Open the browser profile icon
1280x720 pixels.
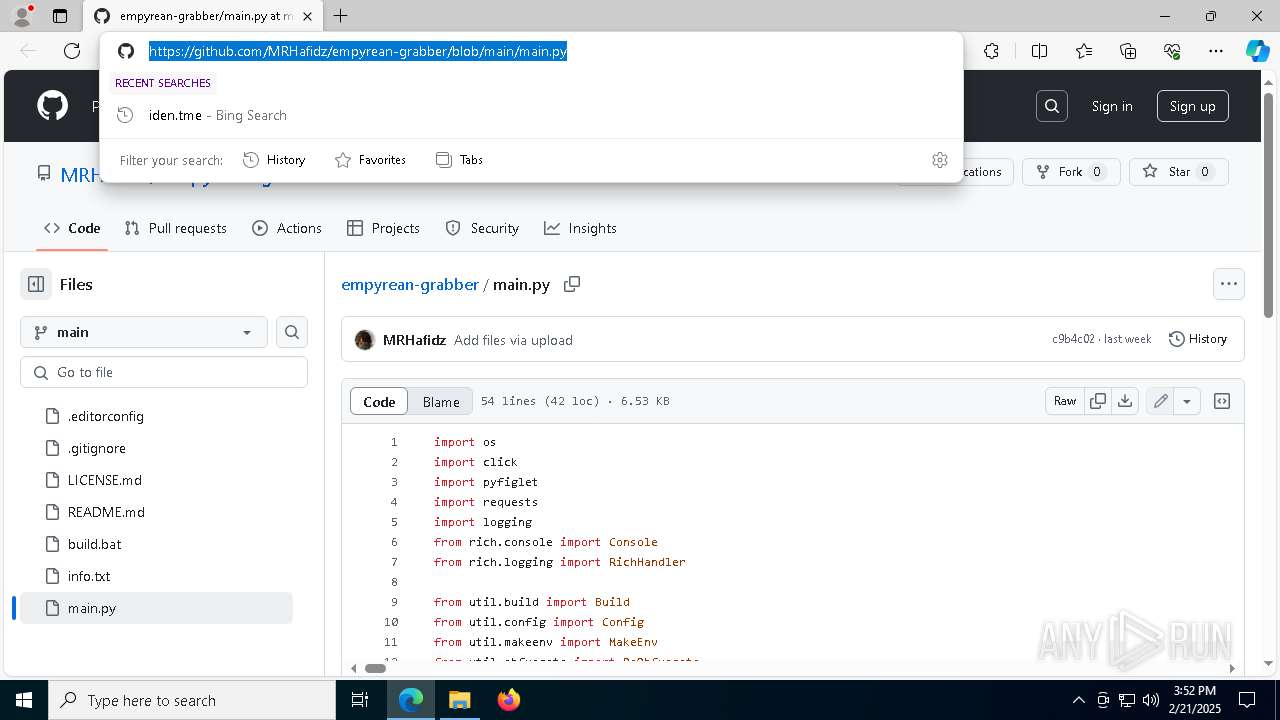click(22, 16)
